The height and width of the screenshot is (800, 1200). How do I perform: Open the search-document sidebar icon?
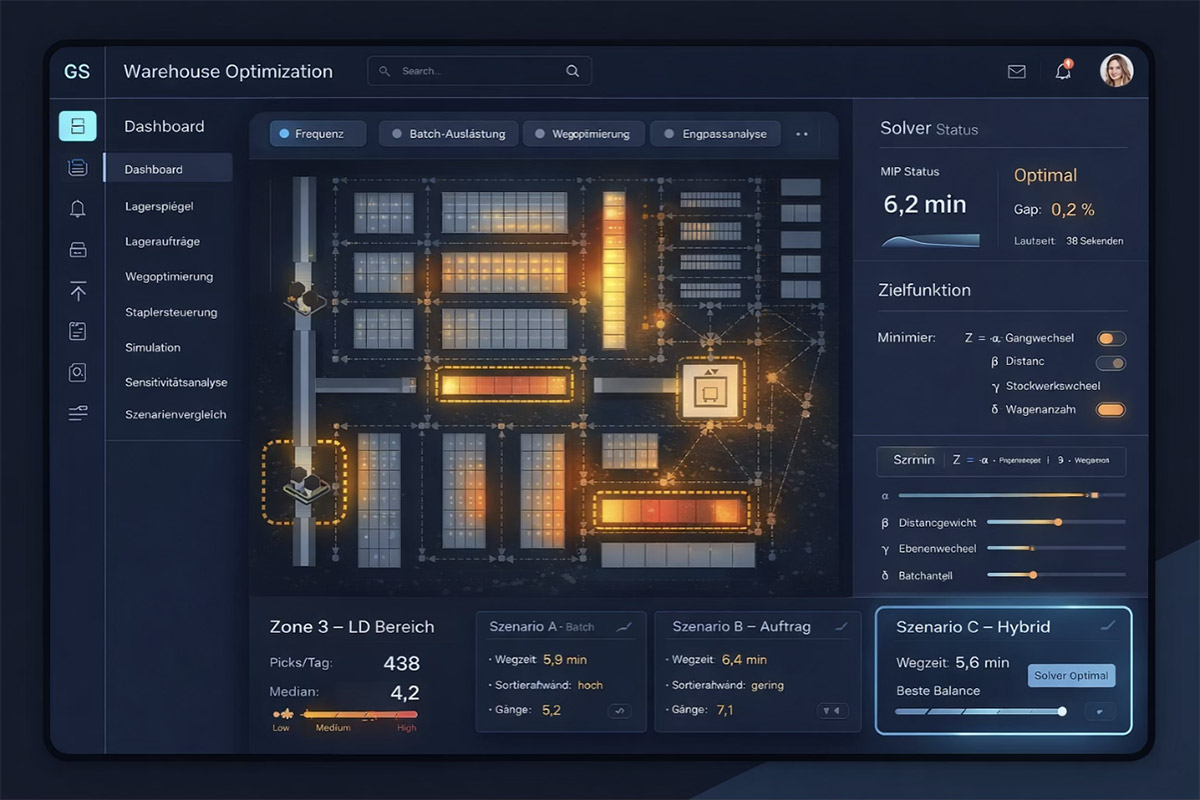coord(77,372)
